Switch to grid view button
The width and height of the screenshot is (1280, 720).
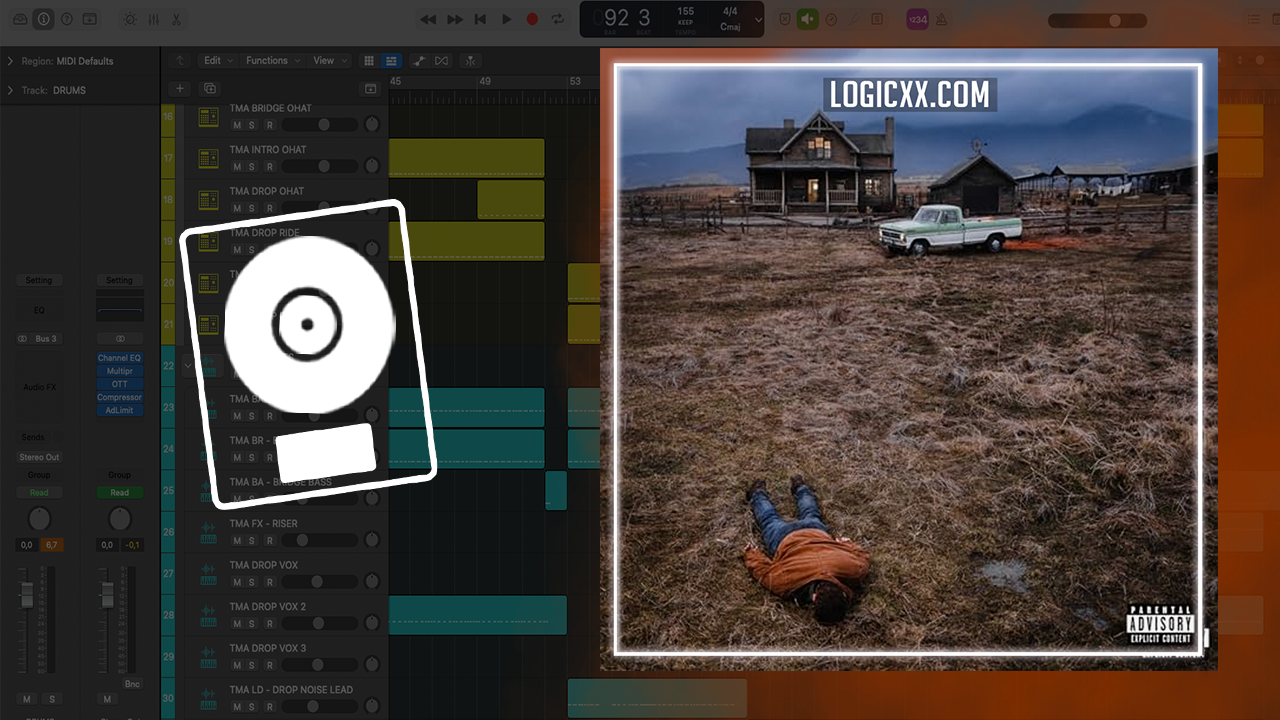369,61
